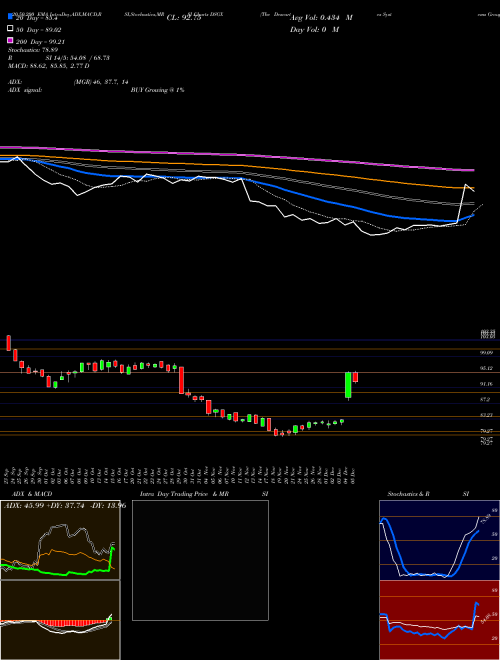
Task: Click the 'ADX: 45.99 +DY: 37.74 -DY: 13.96' readout
Action: point(65,505)
